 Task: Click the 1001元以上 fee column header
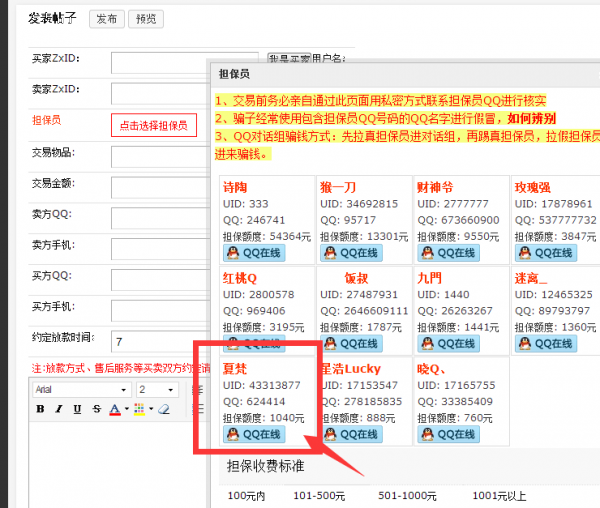click(x=499, y=496)
